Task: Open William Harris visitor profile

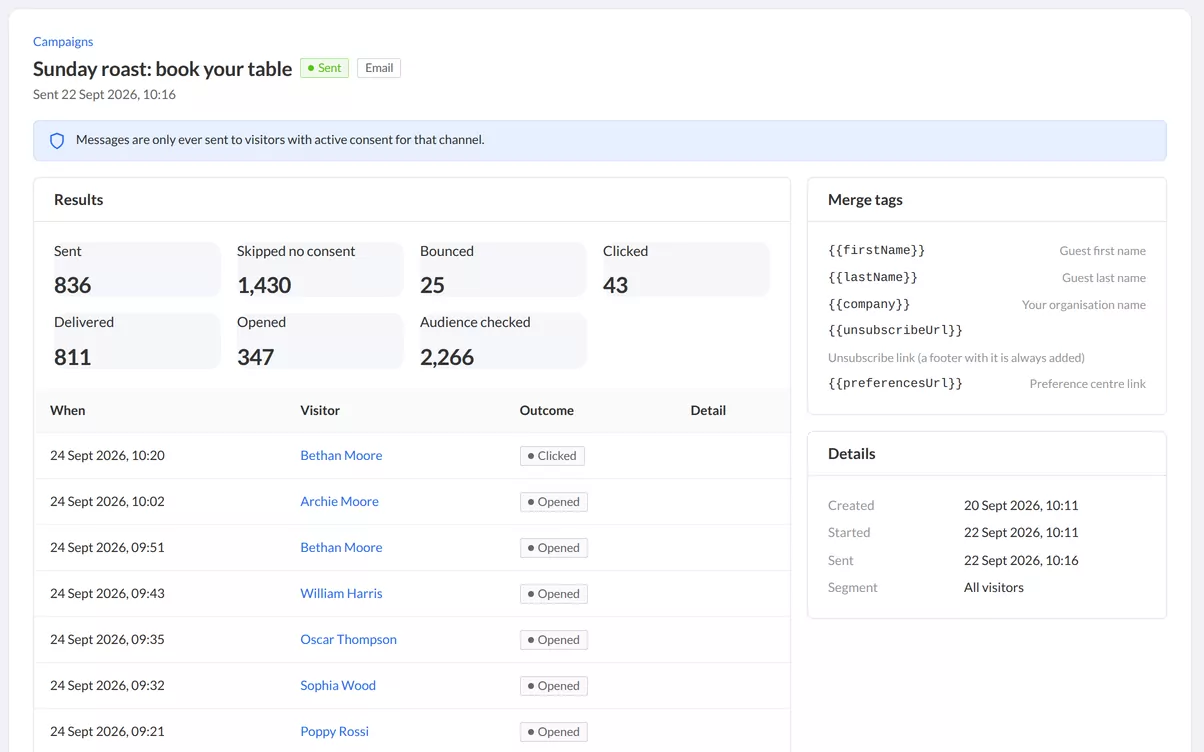Action: point(341,593)
